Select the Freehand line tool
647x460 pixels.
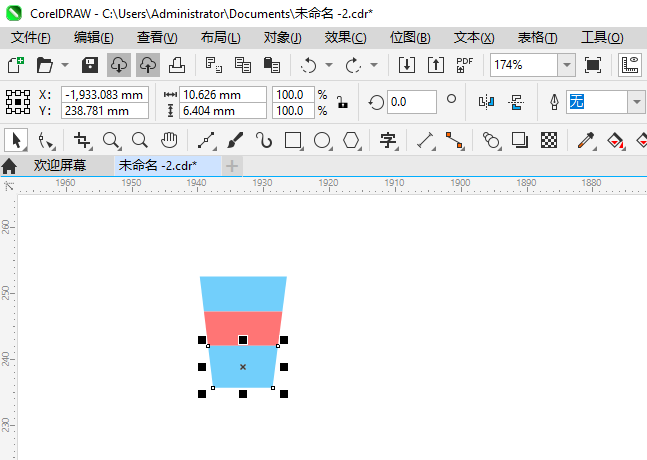[206, 141]
